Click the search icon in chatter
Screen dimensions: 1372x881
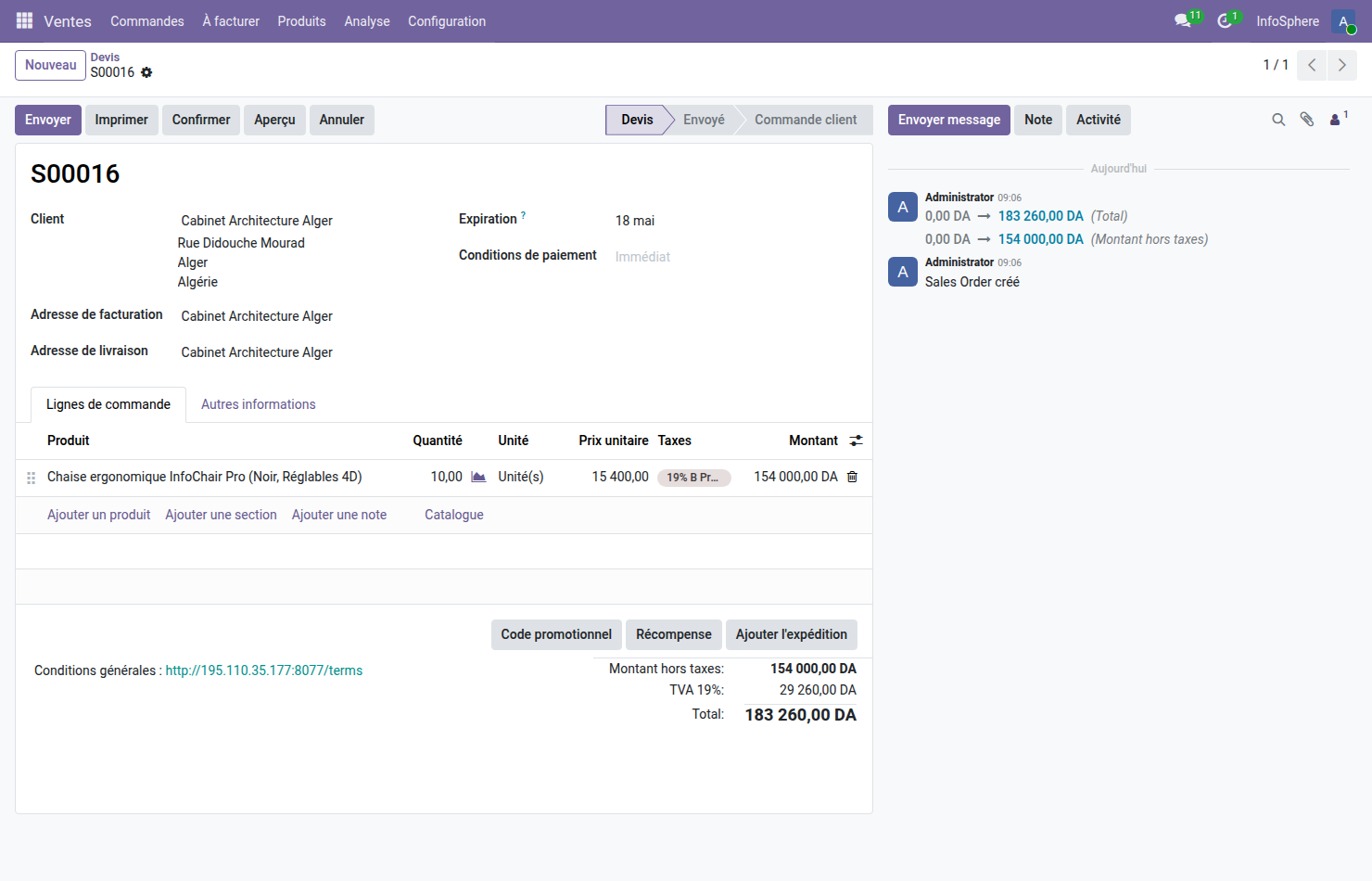pyautogui.click(x=1278, y=120)
